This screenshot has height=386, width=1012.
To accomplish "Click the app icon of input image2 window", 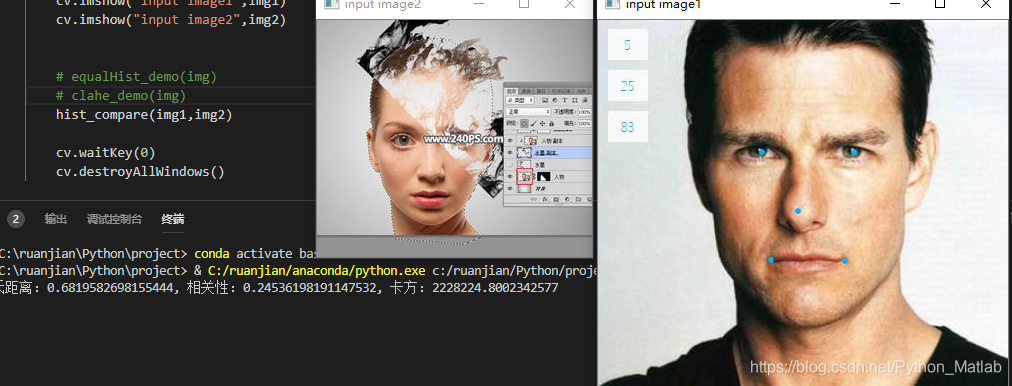I will coord(331,4).
